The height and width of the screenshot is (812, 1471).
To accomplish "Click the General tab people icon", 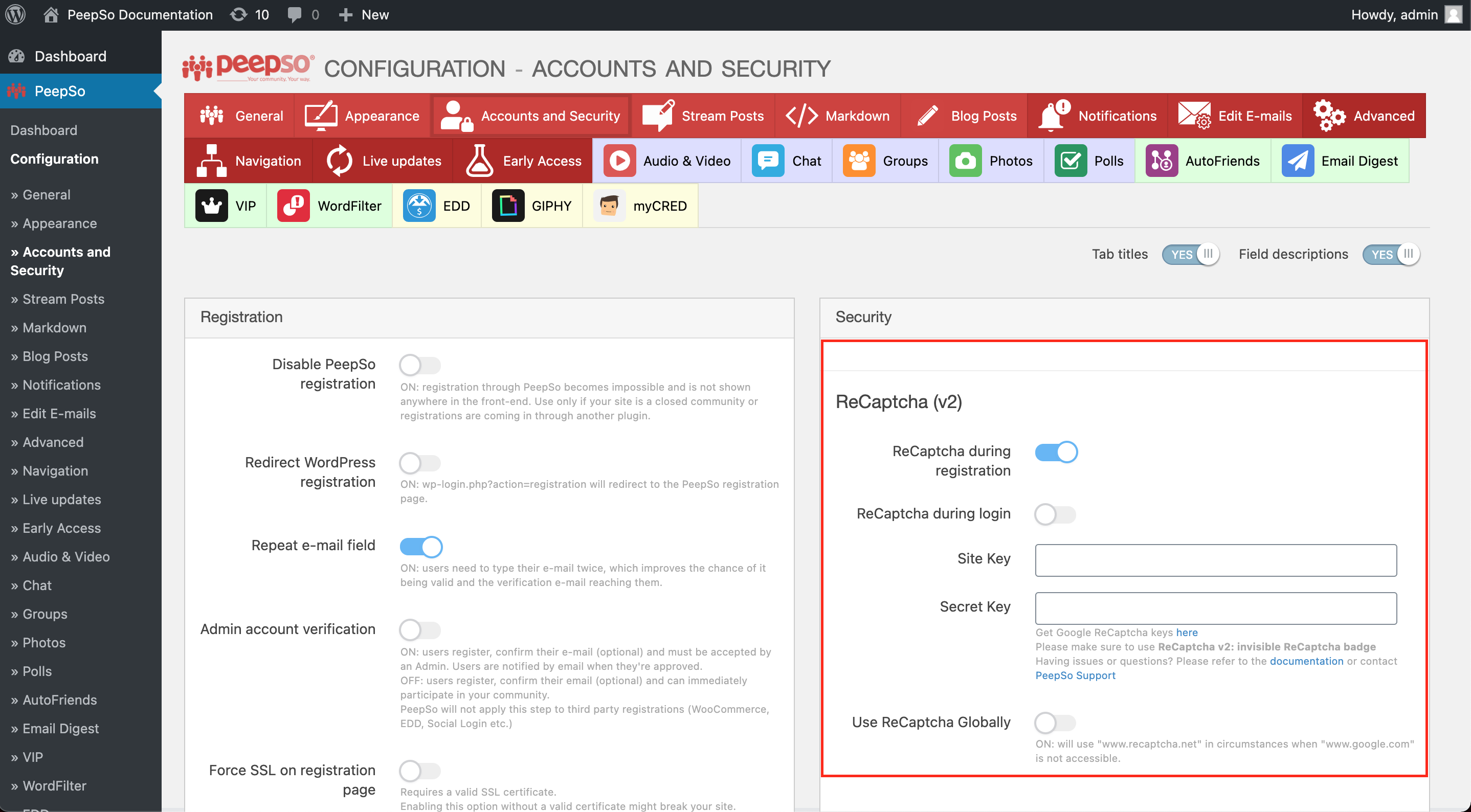I will 211,116.
